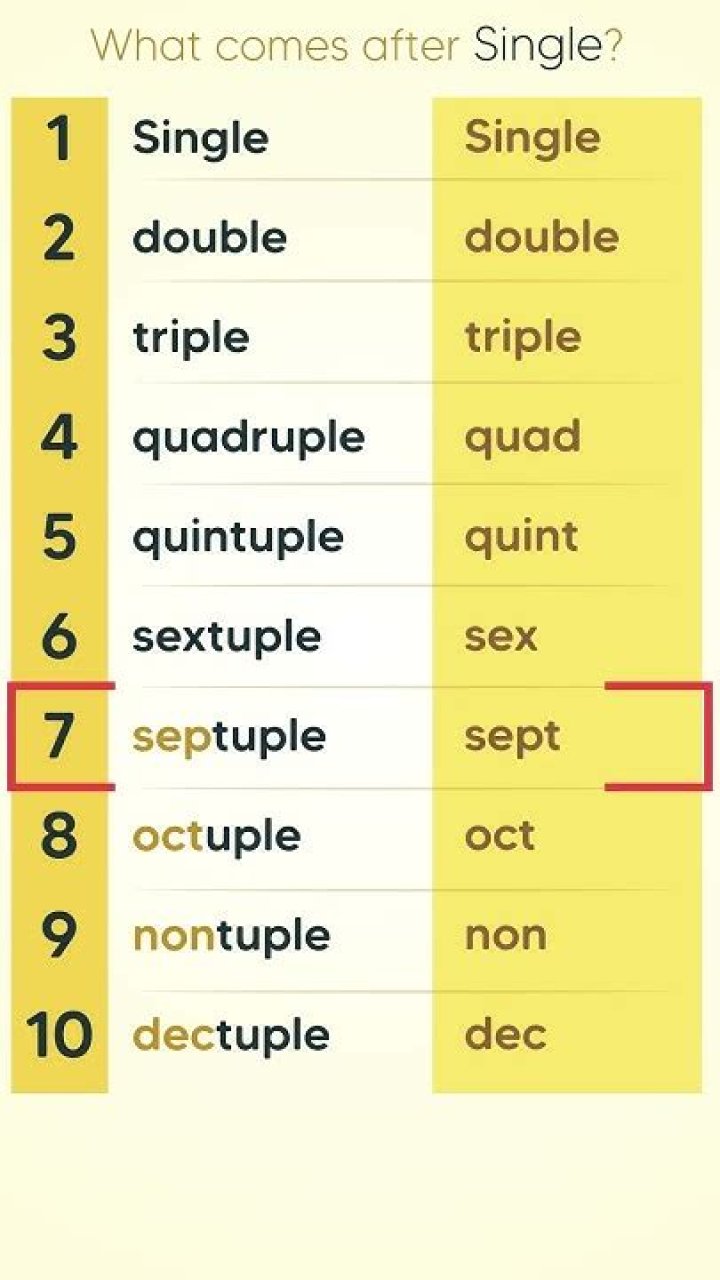
Task: Click the word "dectuple"
Action: coord(231,1035)
